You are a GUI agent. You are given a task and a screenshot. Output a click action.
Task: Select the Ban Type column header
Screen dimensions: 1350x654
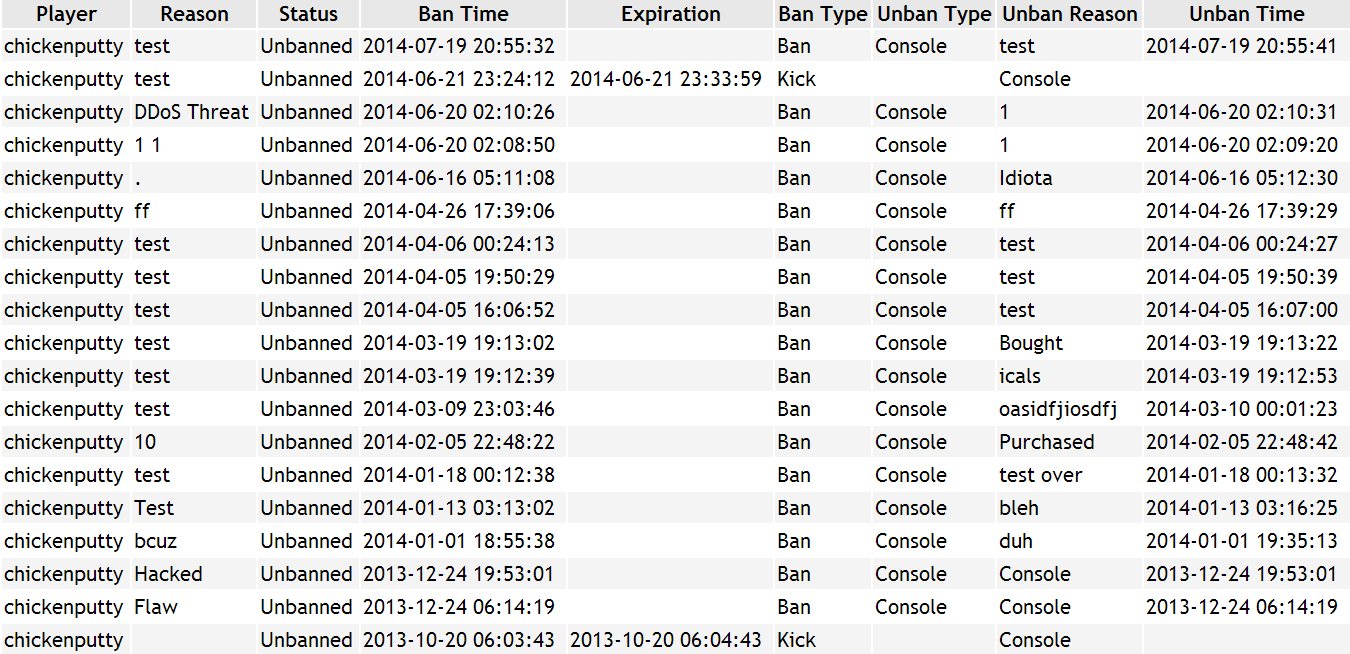[823, 14]
